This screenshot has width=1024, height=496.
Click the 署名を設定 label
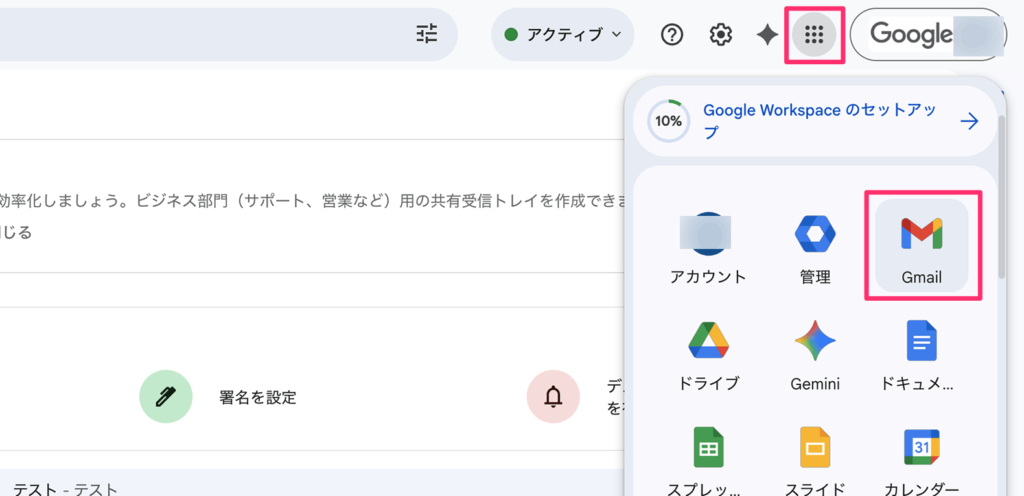[258, 397]
